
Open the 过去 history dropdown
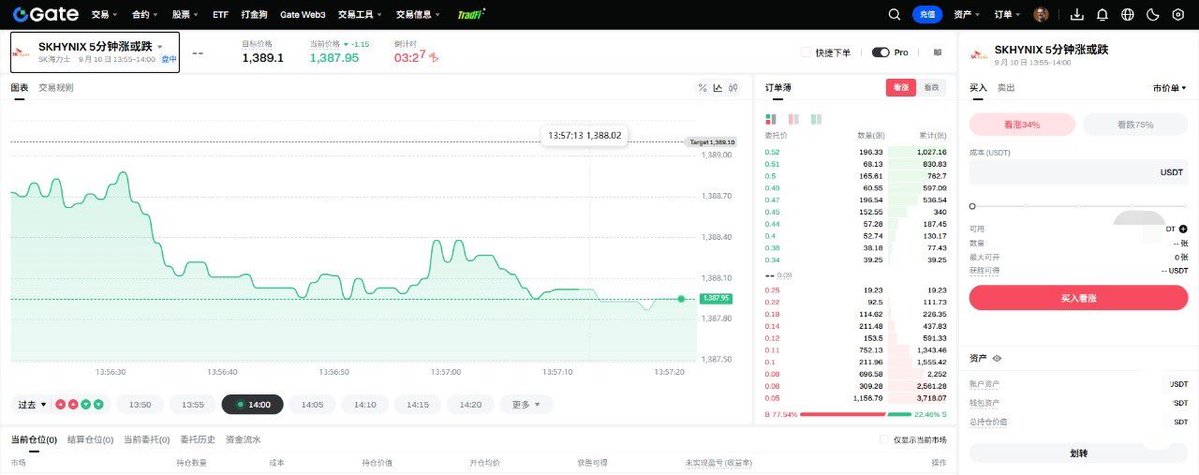pos(32,404)
